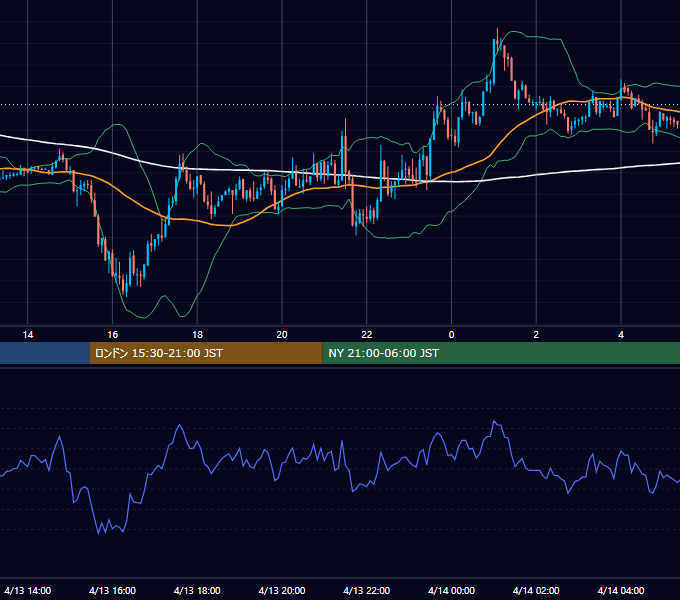Click the 16 hour label on price chart
This screenshot has width=680, height=600.
coord(112,335)
